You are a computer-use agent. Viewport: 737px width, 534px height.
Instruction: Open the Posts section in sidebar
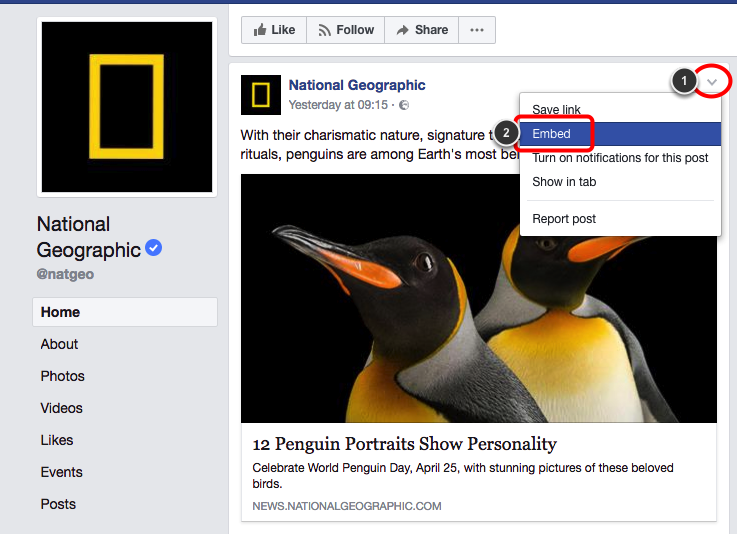[x=58, y=504]
